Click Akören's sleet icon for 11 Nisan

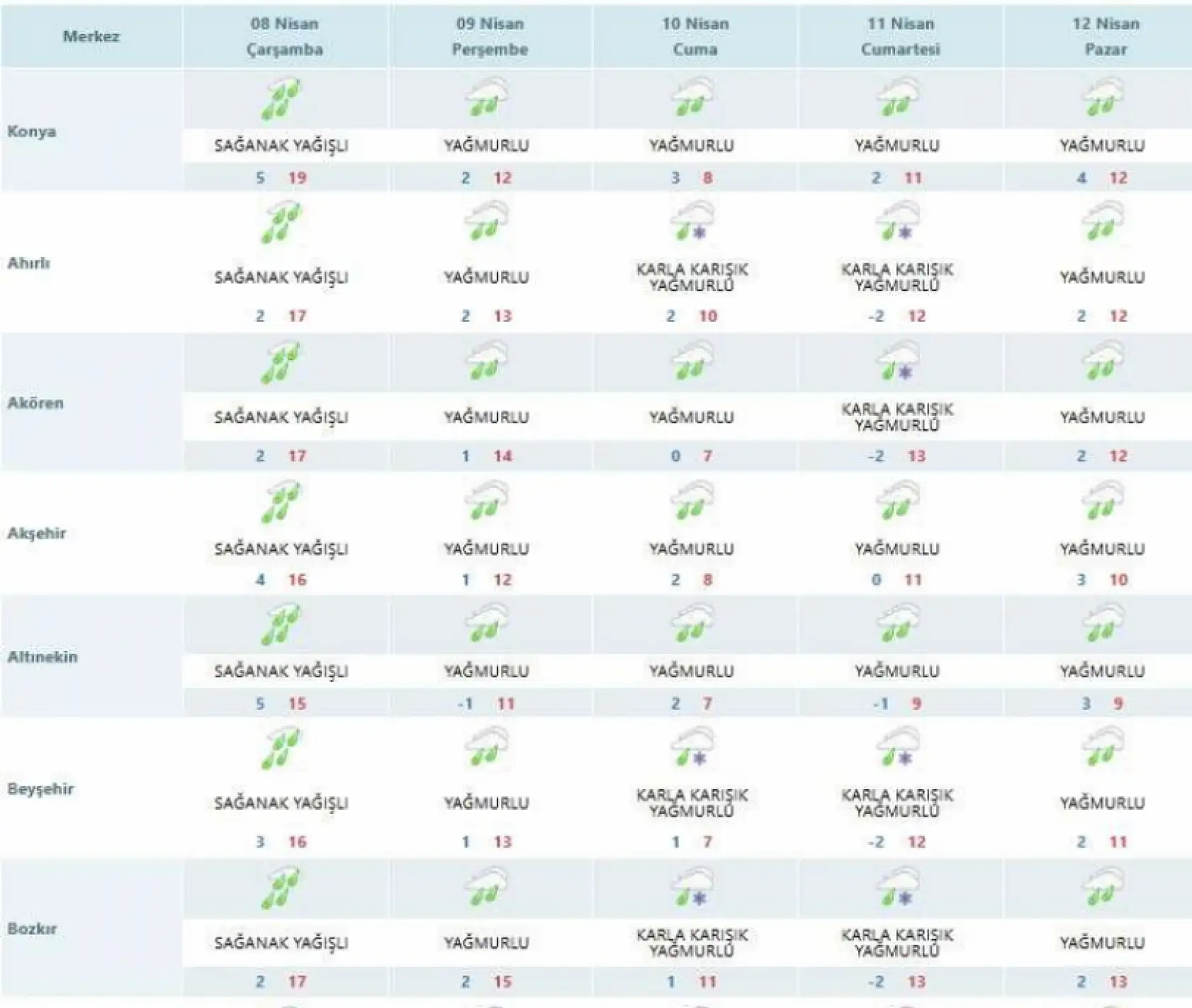tap(898, 361)
